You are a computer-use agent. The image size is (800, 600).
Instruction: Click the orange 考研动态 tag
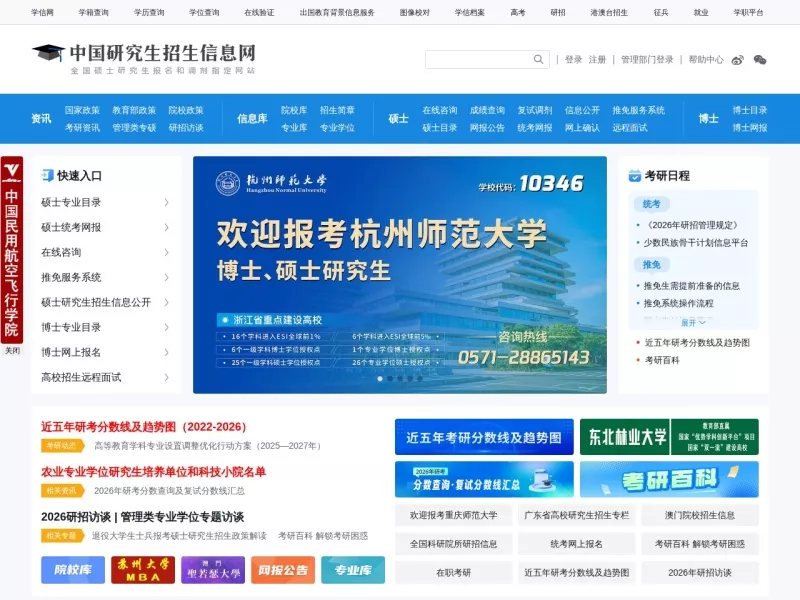[62, 445]
